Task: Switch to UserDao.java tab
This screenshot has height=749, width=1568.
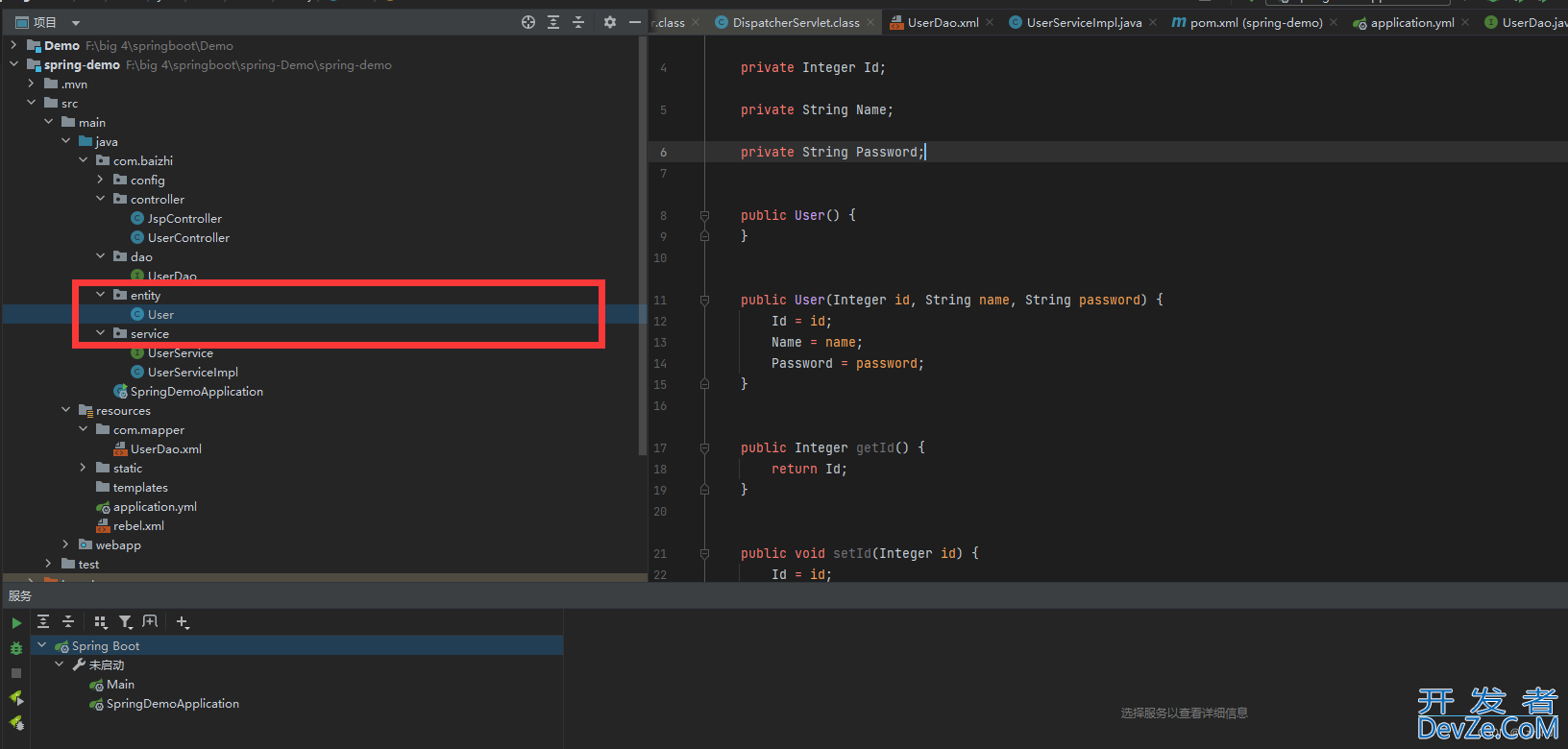Action: coord(1527,22)
